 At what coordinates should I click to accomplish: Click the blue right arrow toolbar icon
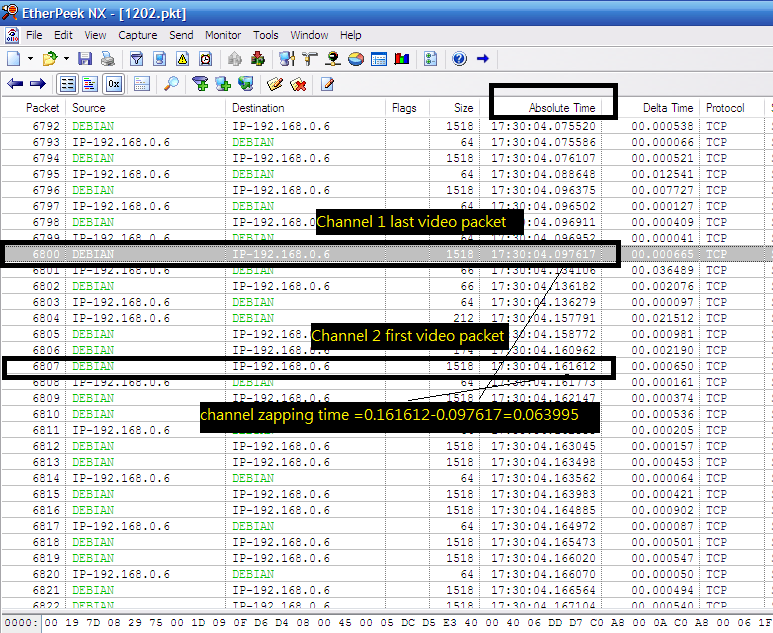click(x=483, y=59)
